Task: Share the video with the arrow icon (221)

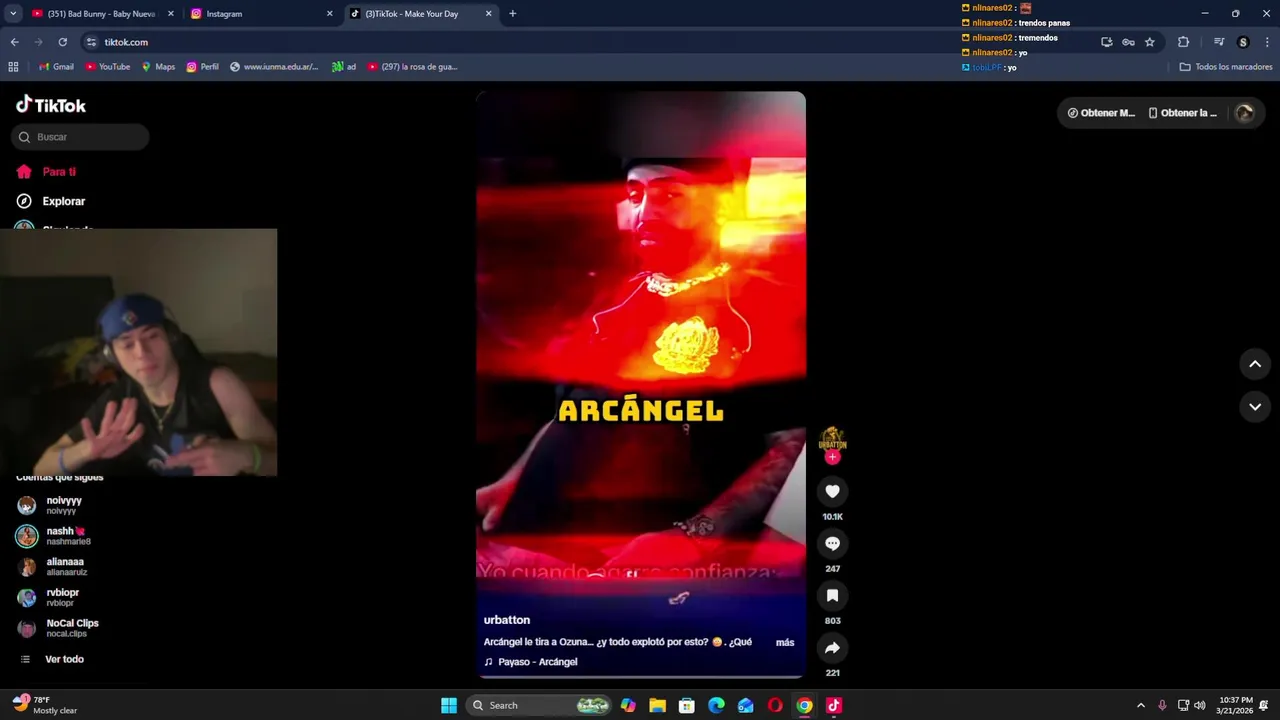Action: [x=832, y=647]
